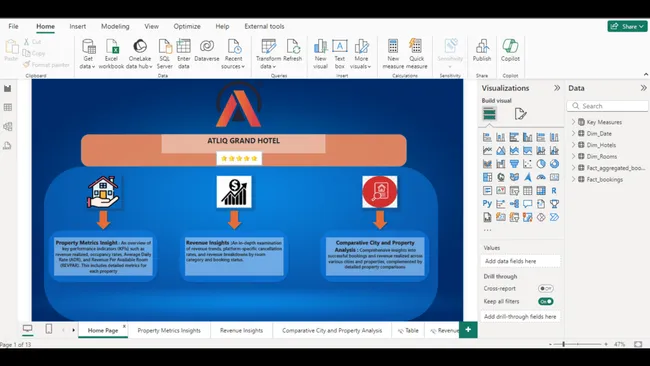
Task: Switch to Report view in left sidebar
Action: tap(7, 88)
